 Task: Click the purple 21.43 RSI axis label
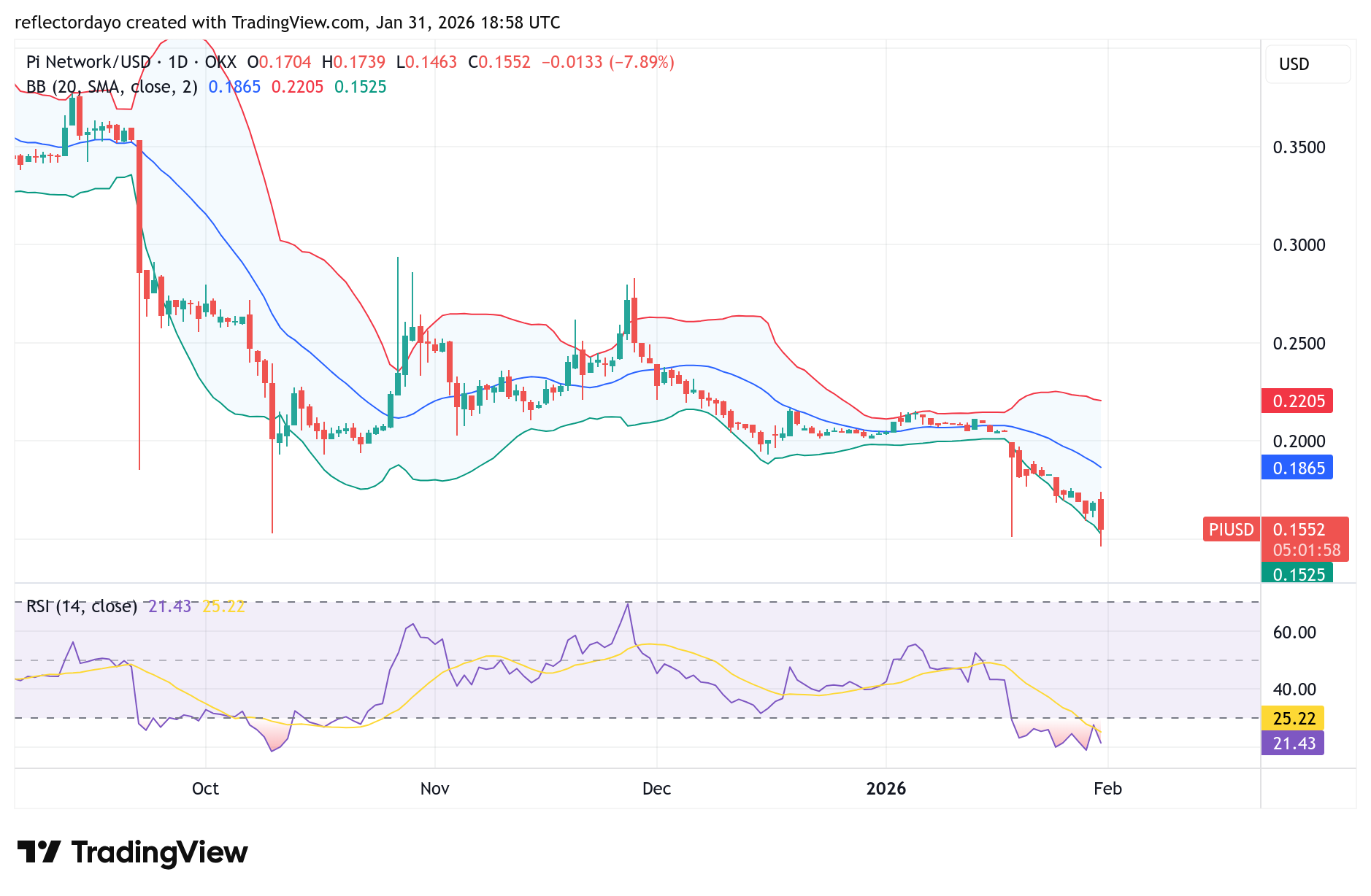click(1293, 743)
